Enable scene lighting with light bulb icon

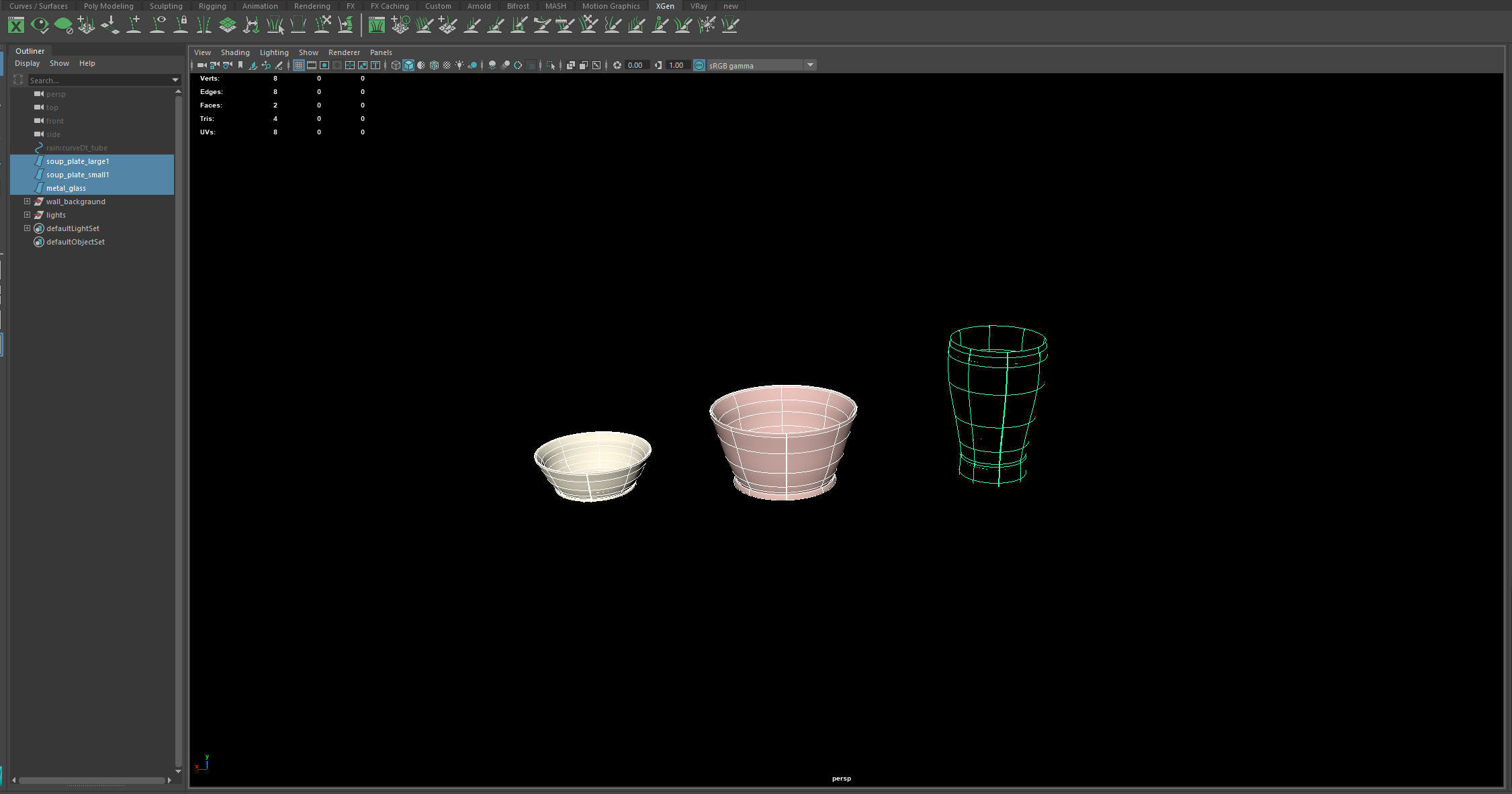(459, 65)
